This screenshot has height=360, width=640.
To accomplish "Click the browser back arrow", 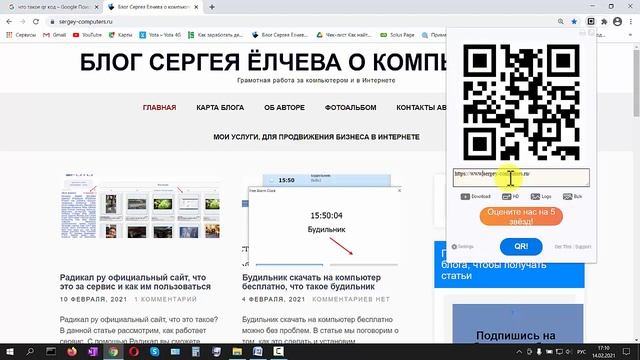I will click(9, 22).
